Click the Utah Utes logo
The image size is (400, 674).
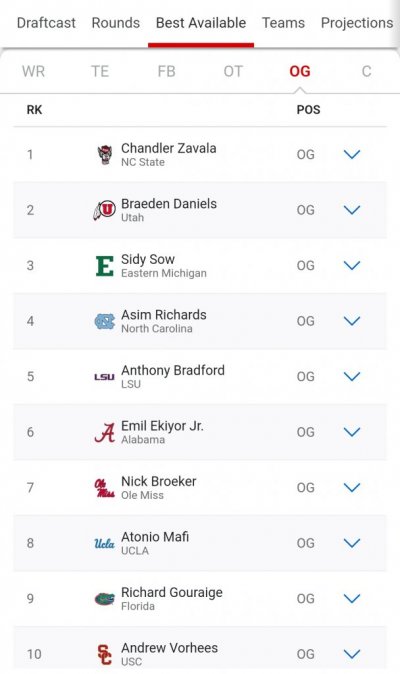point(104,210)
